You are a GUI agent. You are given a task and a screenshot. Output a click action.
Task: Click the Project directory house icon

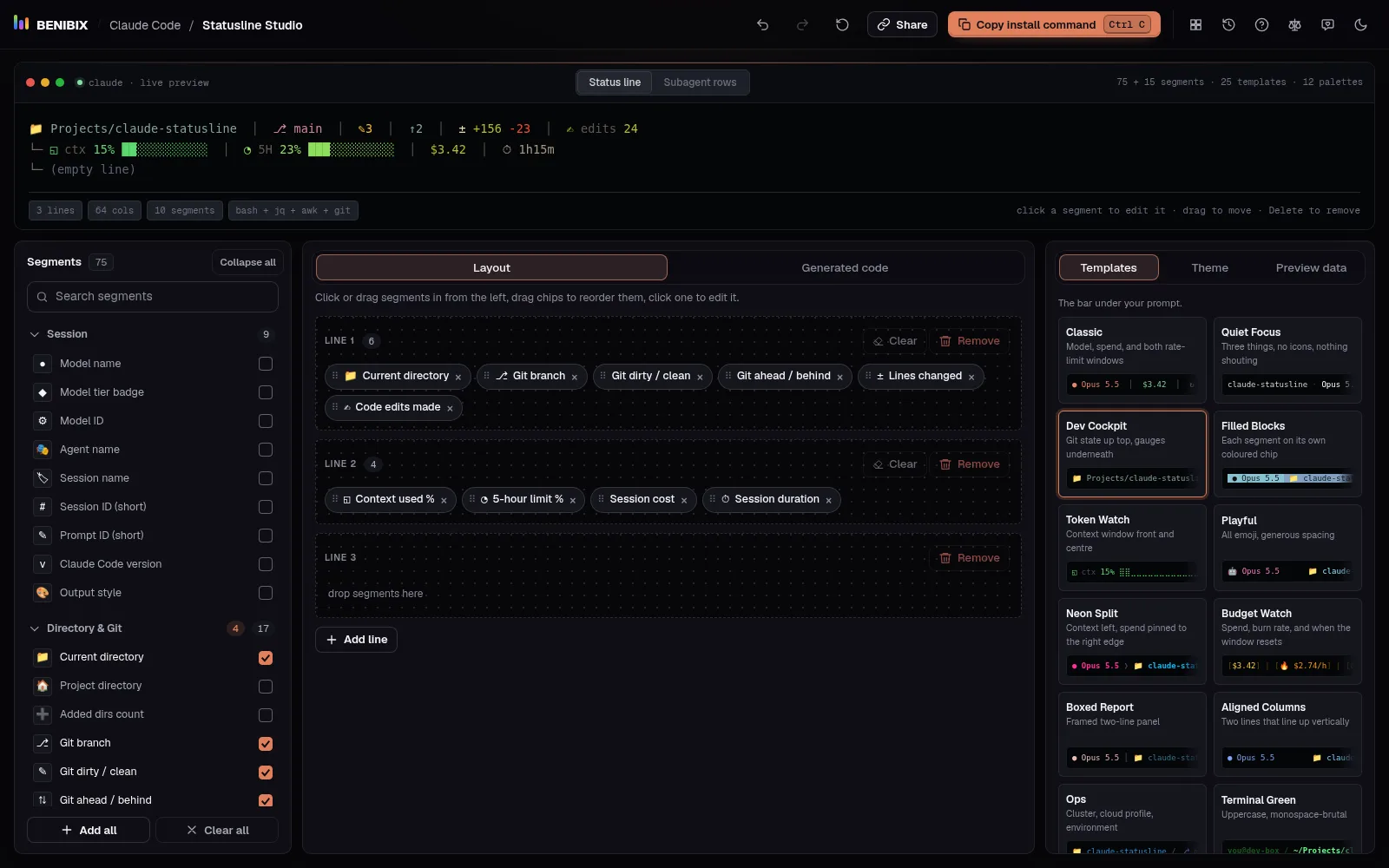click(x=43, y=686)
